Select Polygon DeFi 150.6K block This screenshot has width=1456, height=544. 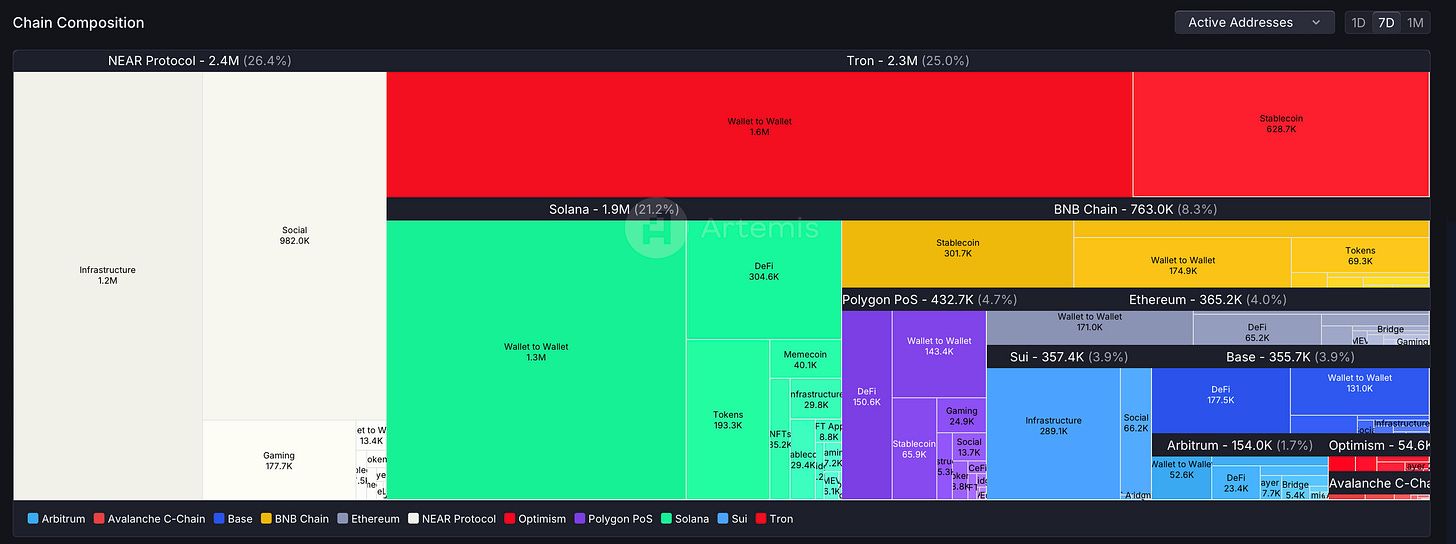click(866, 404)
